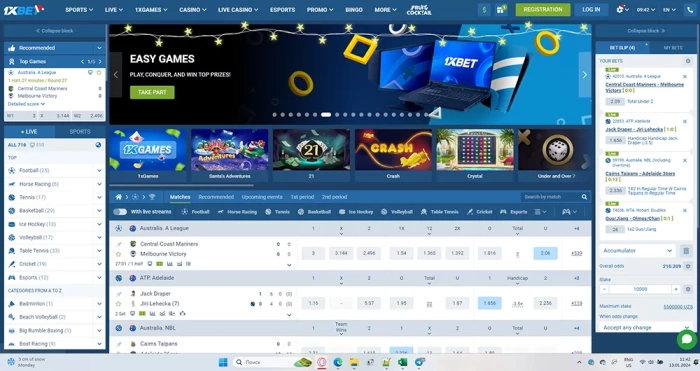This screenshot has height=371, width=700.
Task: Expand Detailed score in Top Games
Action: pyautogui.click(x=26, y=104)
